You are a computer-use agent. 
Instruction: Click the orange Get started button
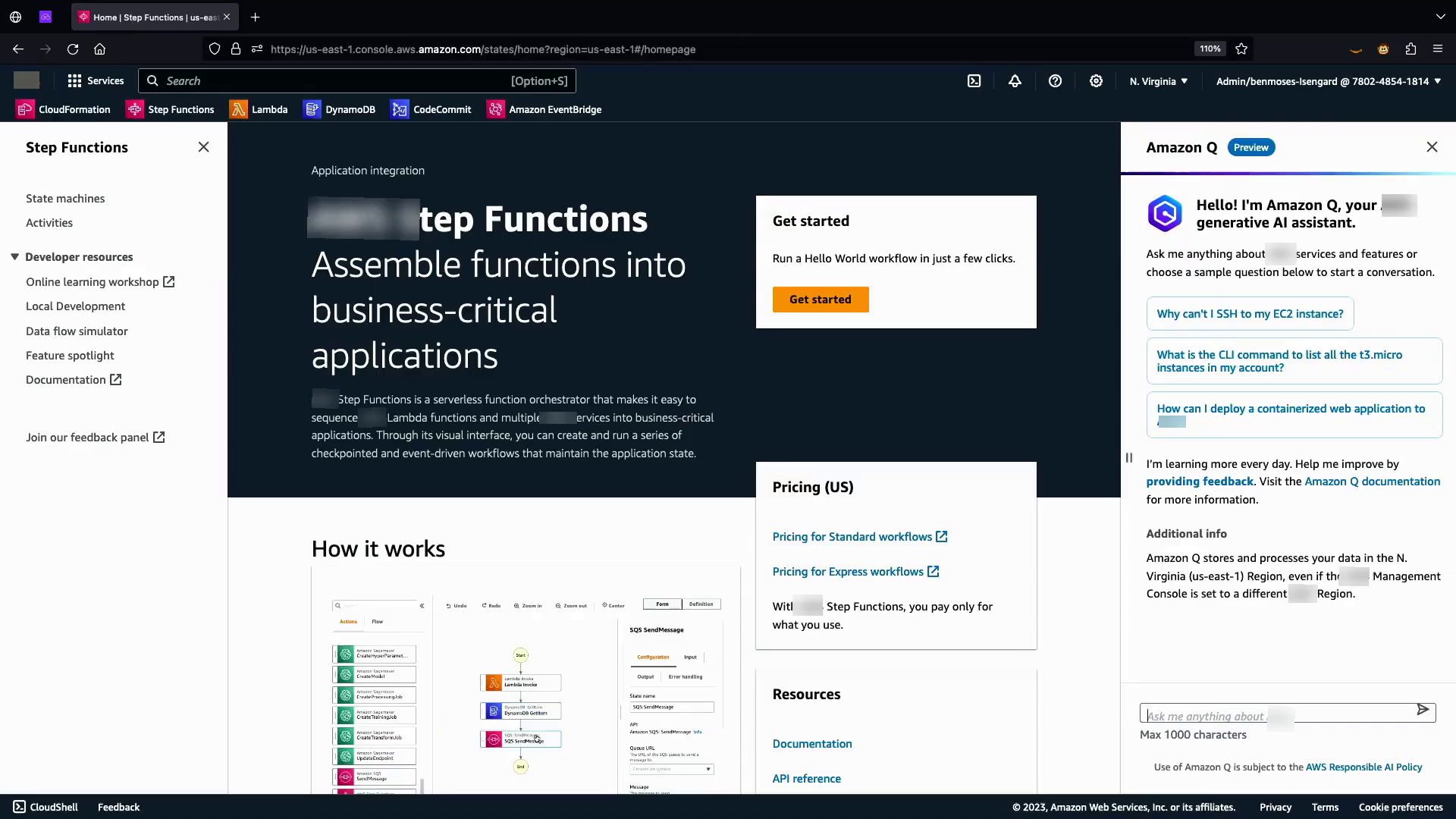click(820, 300)
